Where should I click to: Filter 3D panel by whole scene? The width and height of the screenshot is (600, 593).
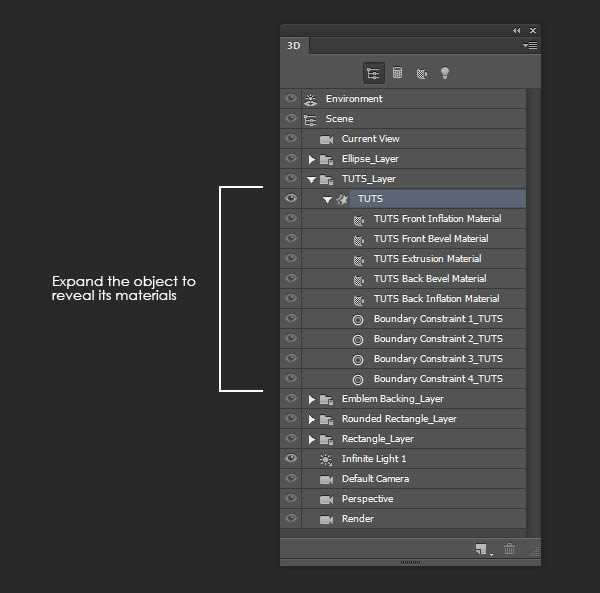(373, 73)
